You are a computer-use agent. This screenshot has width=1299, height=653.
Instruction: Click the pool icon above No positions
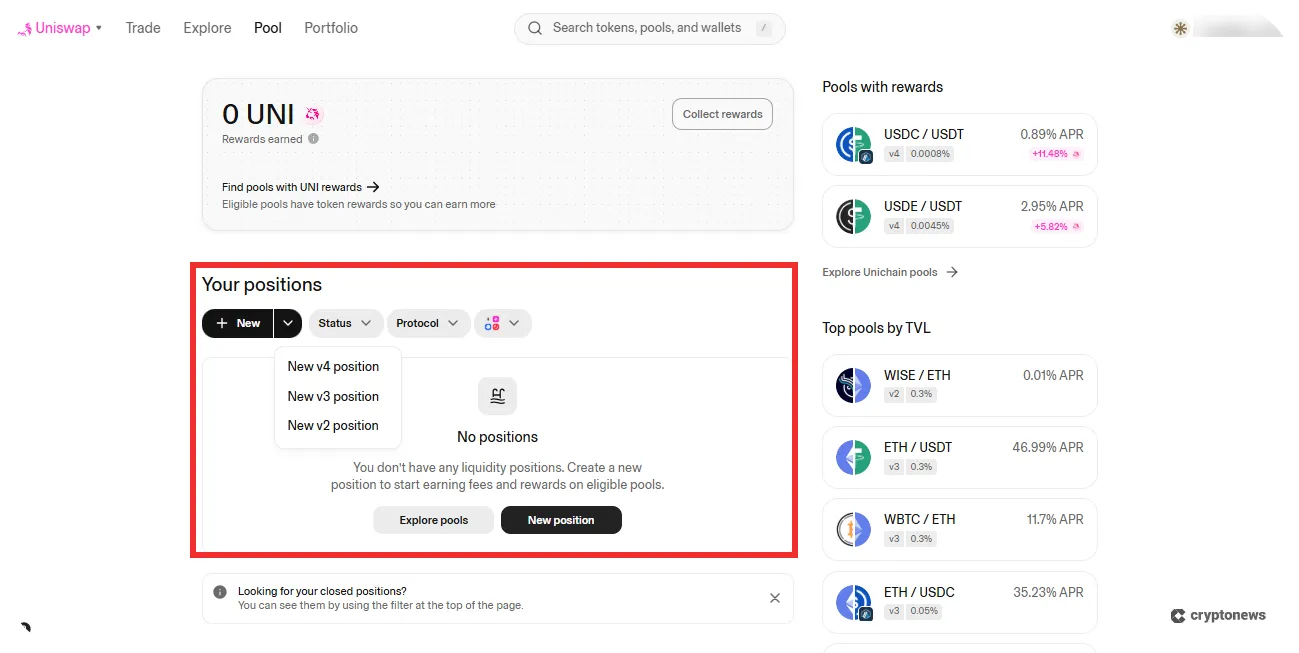click(497, 395)
